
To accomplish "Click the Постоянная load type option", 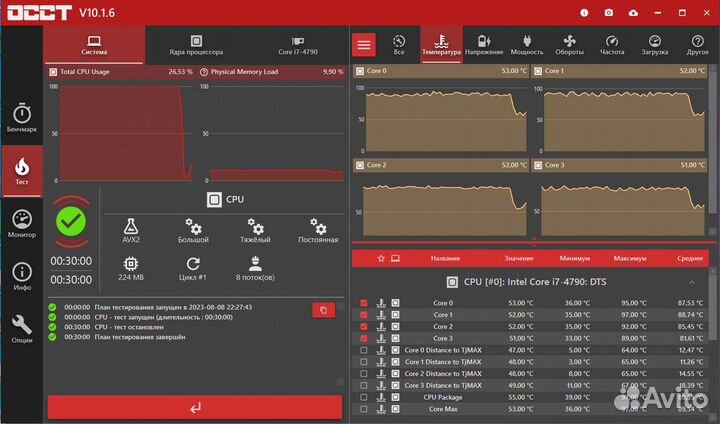I will 318,231.
